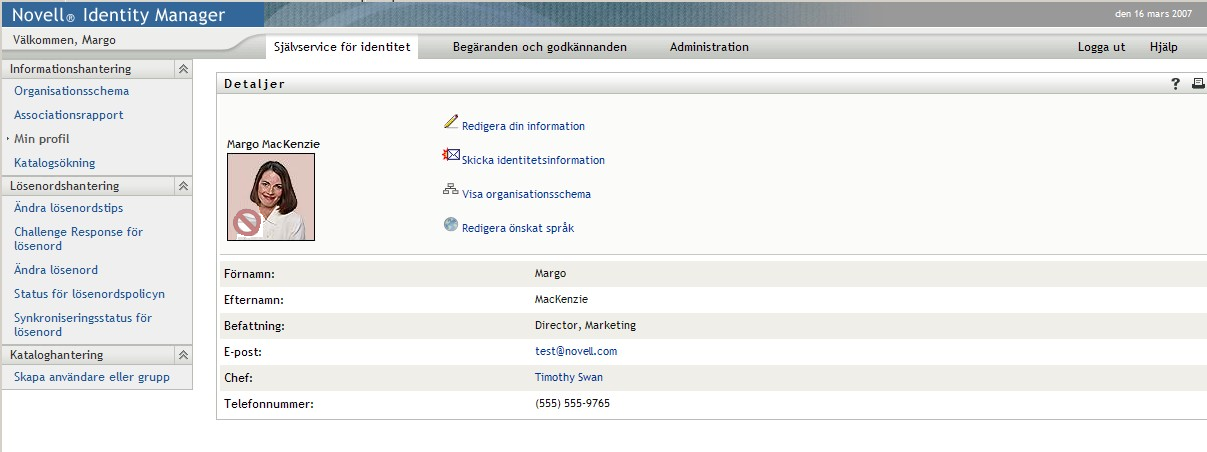The image size is (1207, 452).
Task: Click the Efternamn value MacKenzie
Action: pos(561,300)
